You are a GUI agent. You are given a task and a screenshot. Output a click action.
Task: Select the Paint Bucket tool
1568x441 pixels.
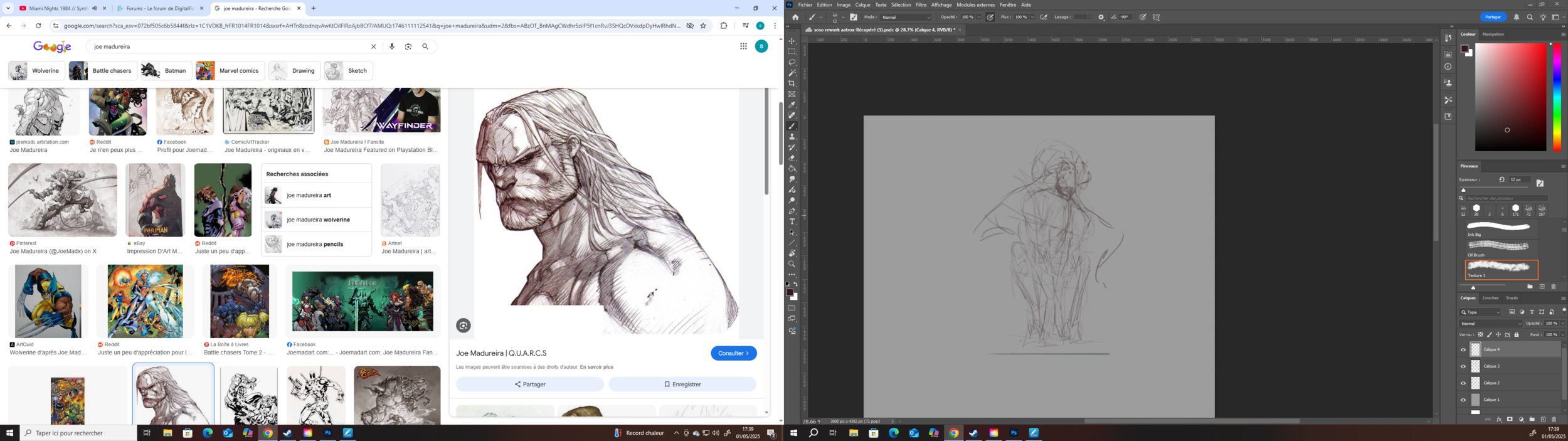(792, 169)
